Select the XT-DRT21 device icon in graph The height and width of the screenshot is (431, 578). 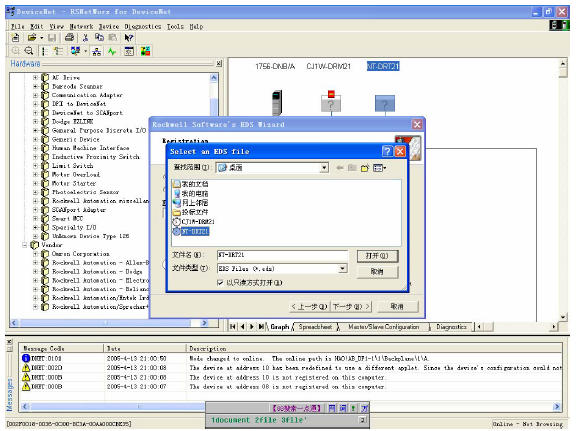[385, 104]
